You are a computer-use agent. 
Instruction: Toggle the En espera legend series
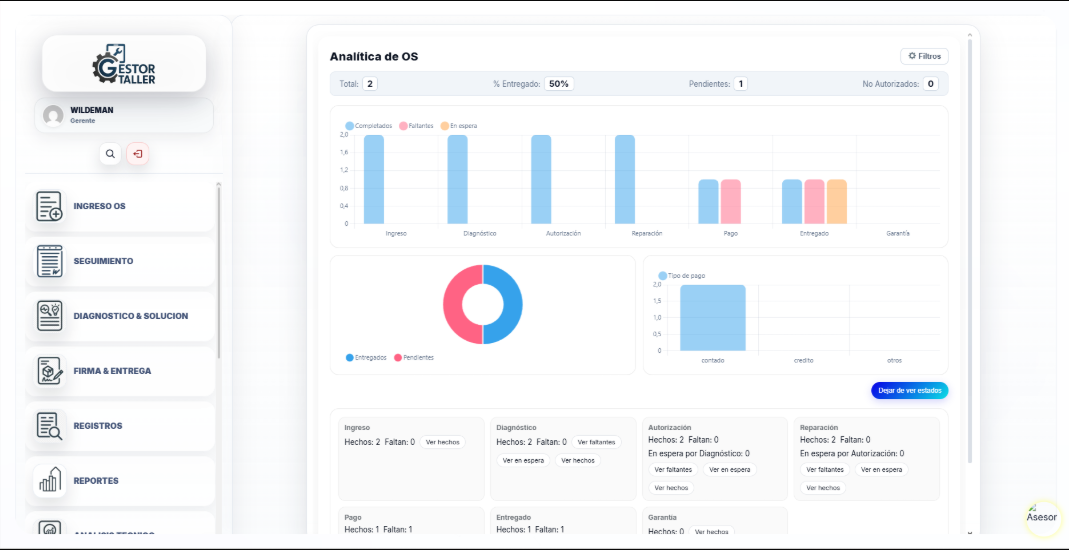[459, 126]
